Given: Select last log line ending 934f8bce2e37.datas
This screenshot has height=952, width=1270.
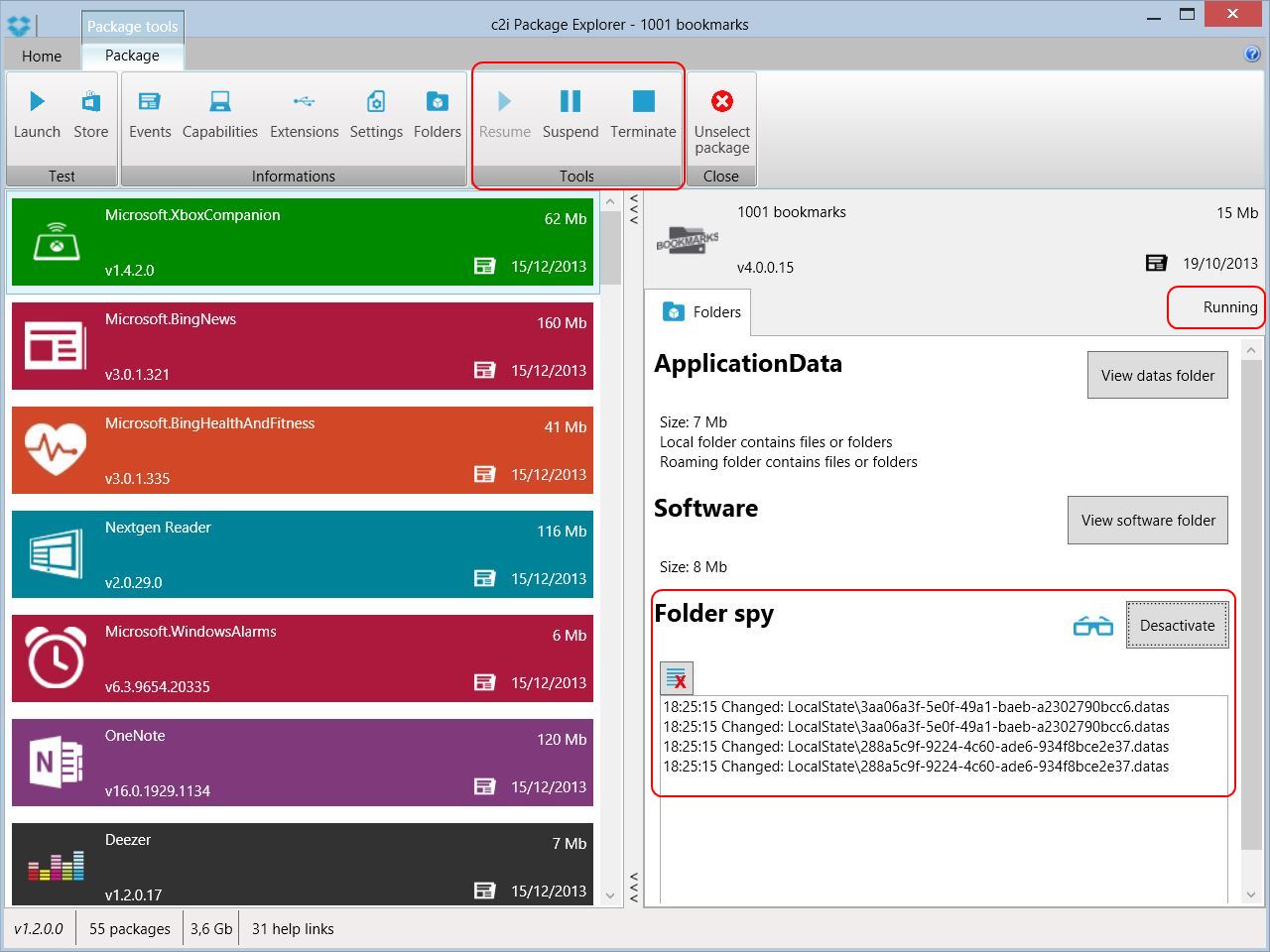Looking at the screenshot, I should point(916,767).
